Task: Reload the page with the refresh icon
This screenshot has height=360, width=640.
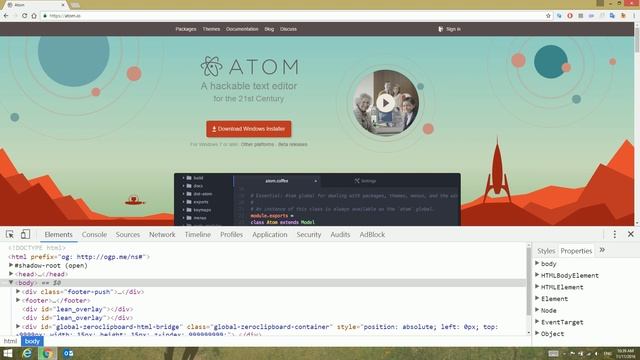Action: pyautogui.click(x=24, y=16)
